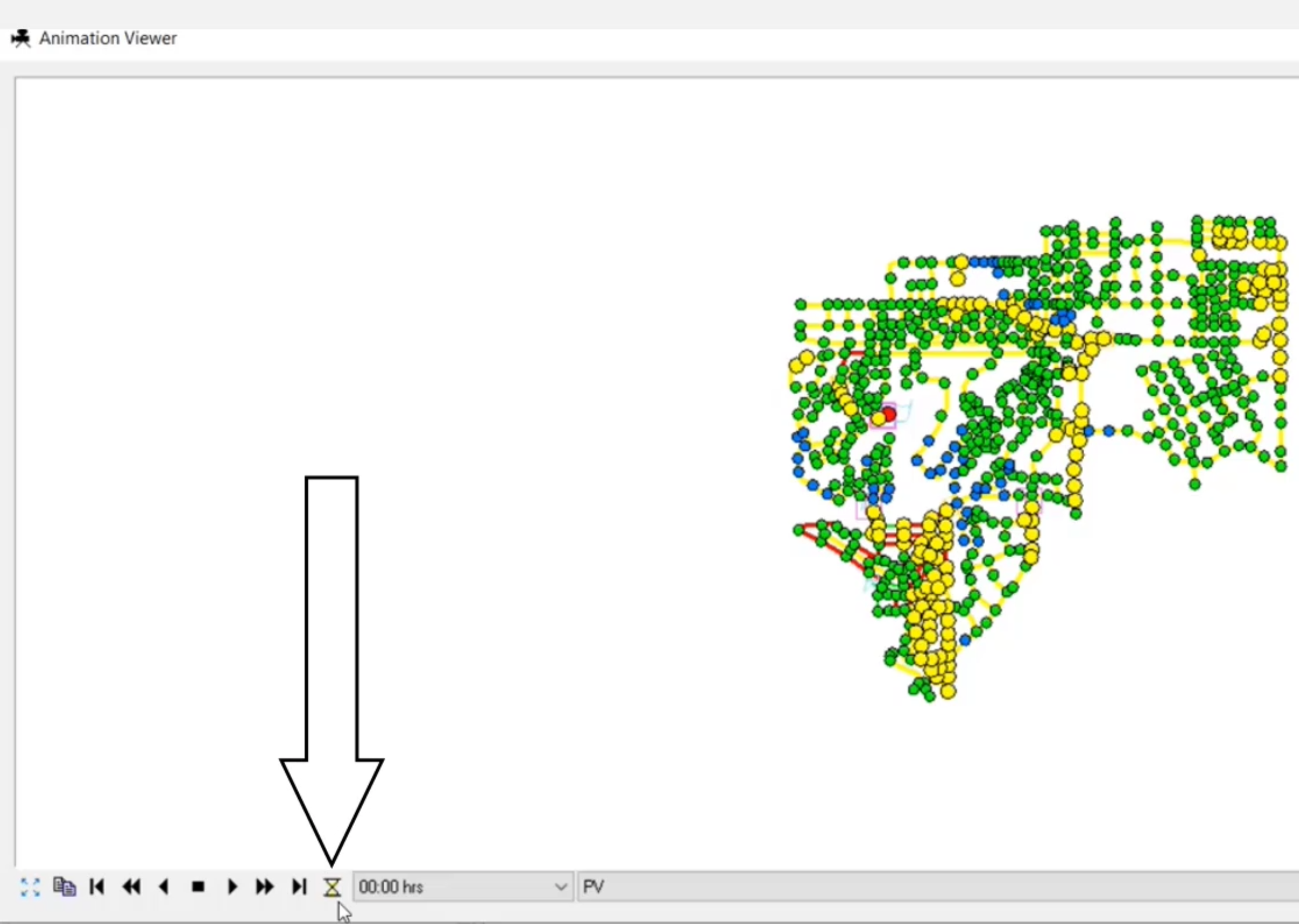
Task: Play the animation forward
Action: click(232, 887)
